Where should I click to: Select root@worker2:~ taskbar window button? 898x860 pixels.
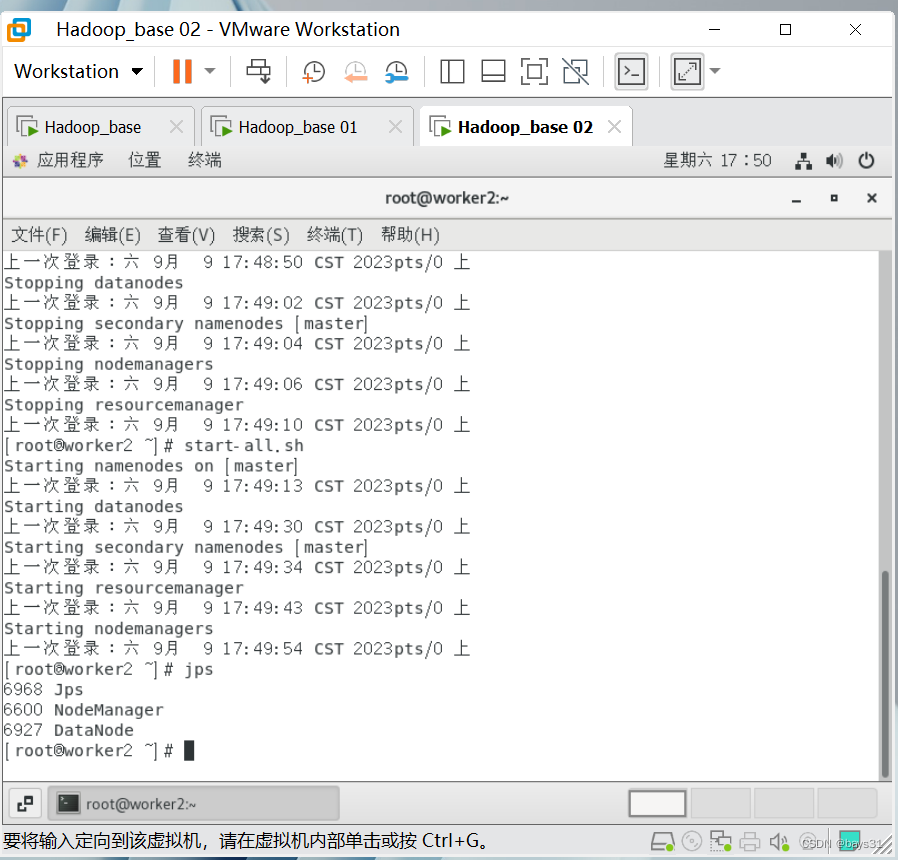click(194, 804)
